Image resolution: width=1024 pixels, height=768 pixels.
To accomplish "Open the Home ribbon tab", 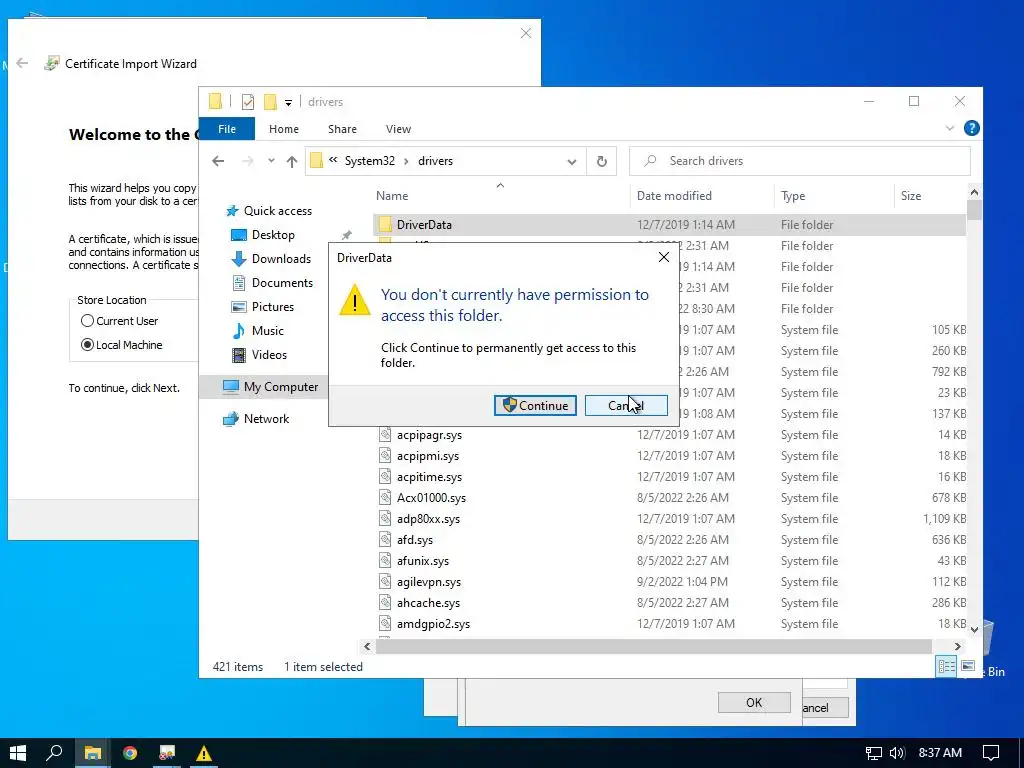I will tap(283, 129).
